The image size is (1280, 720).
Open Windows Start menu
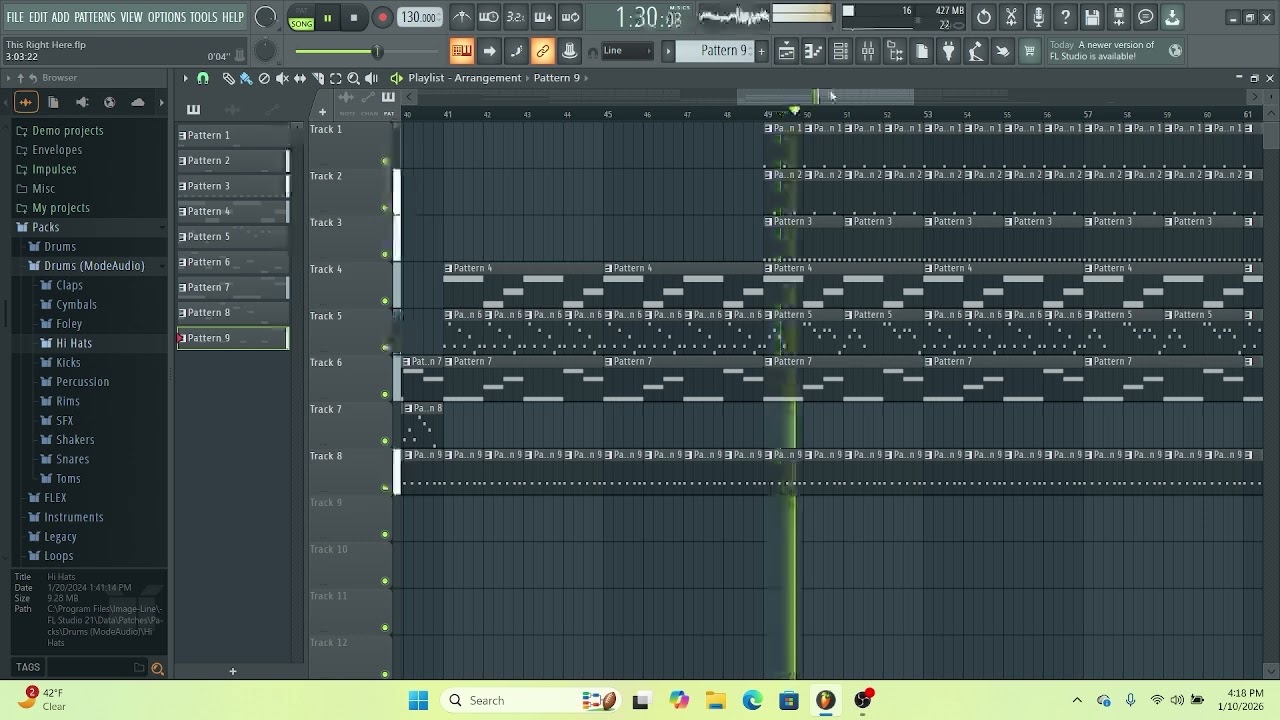pos(418,700)
